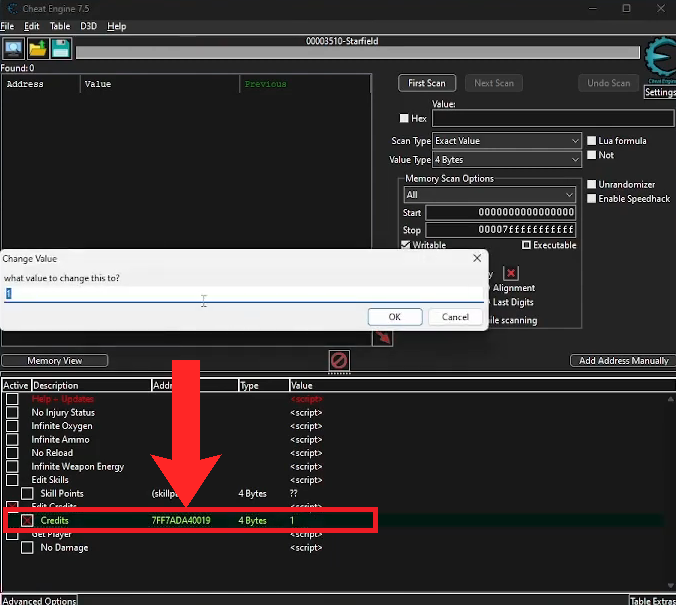Open the Table menu

(x=60, y=25)
